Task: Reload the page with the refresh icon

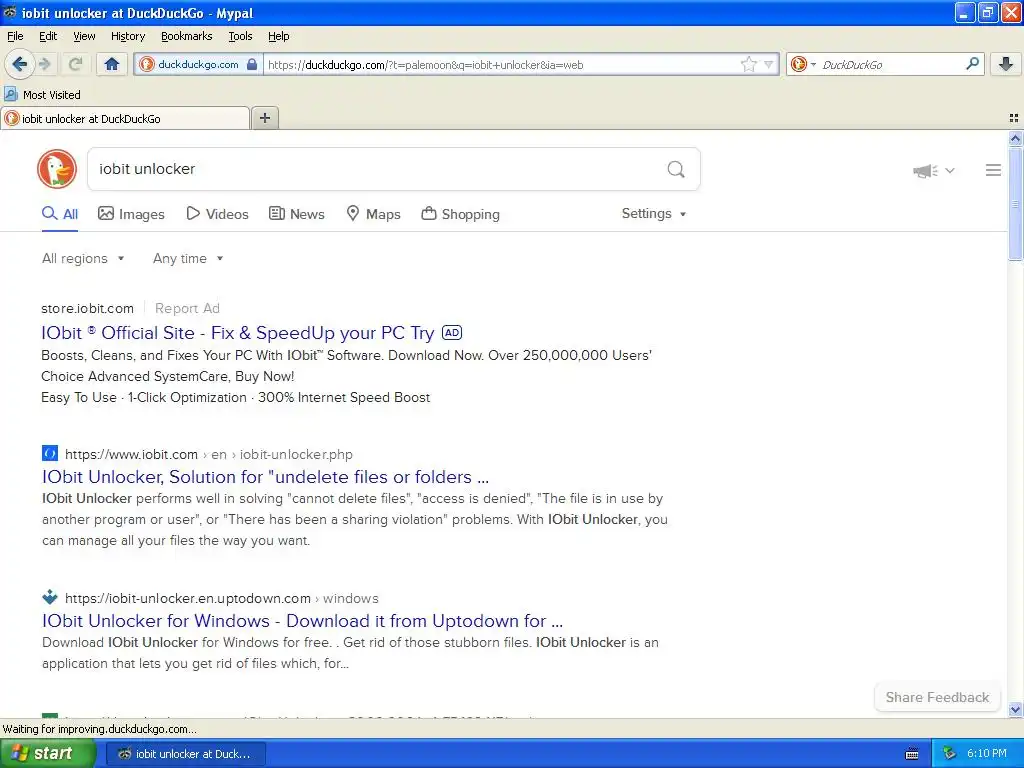Action: pos(75,64)
